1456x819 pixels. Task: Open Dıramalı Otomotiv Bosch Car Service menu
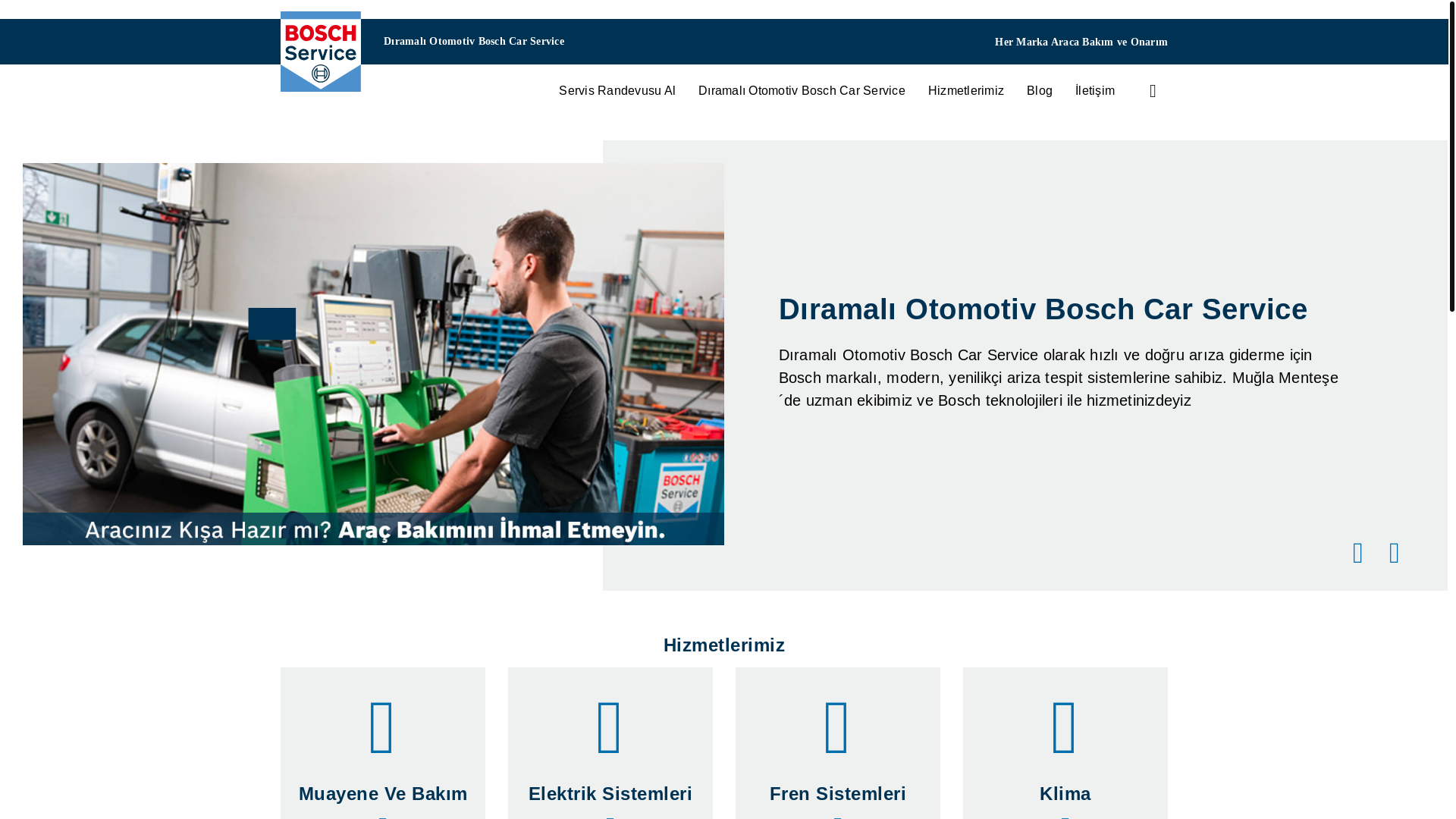coord(802,91)
